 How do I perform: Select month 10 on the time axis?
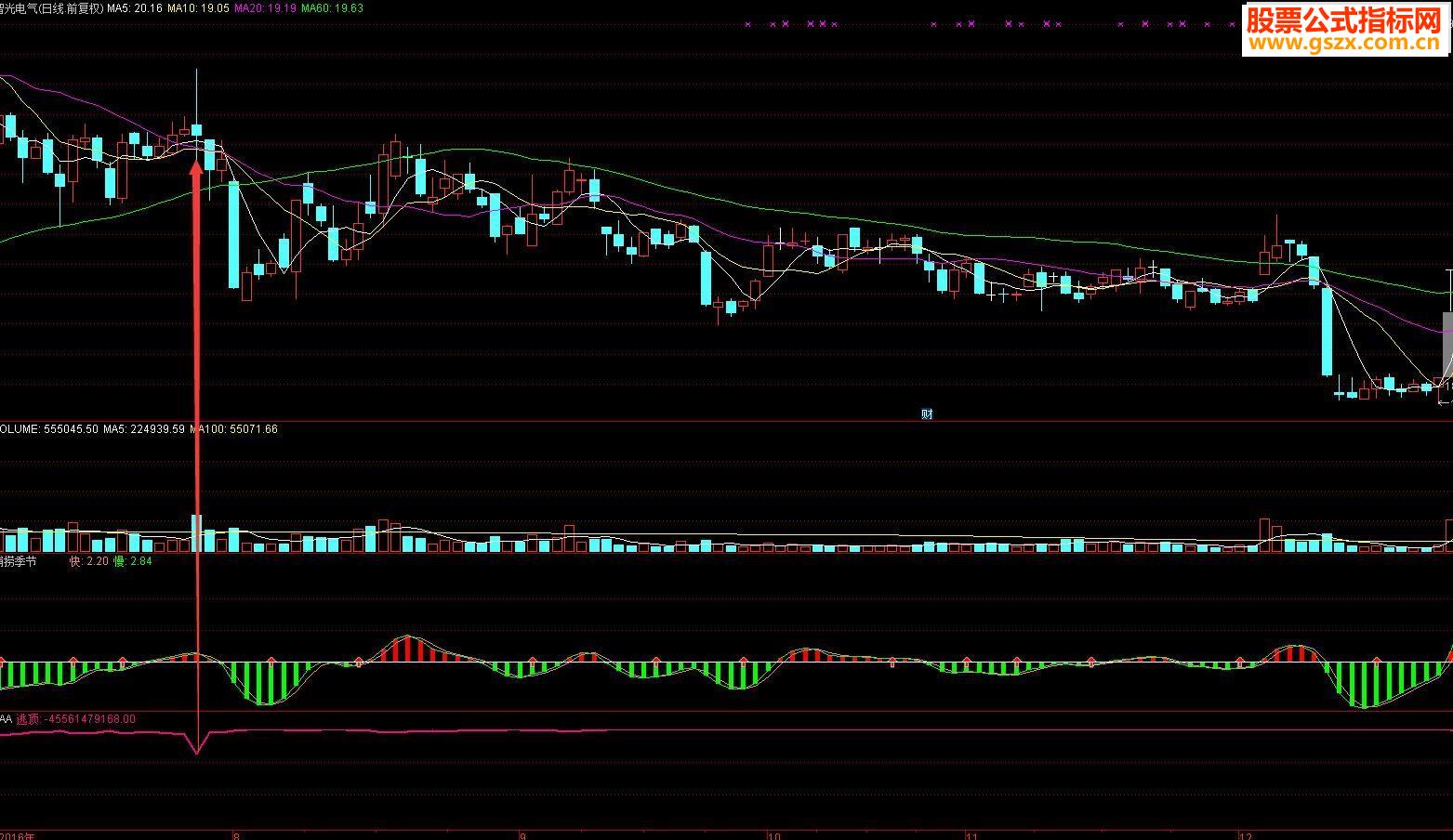click(x=773, y=834)
